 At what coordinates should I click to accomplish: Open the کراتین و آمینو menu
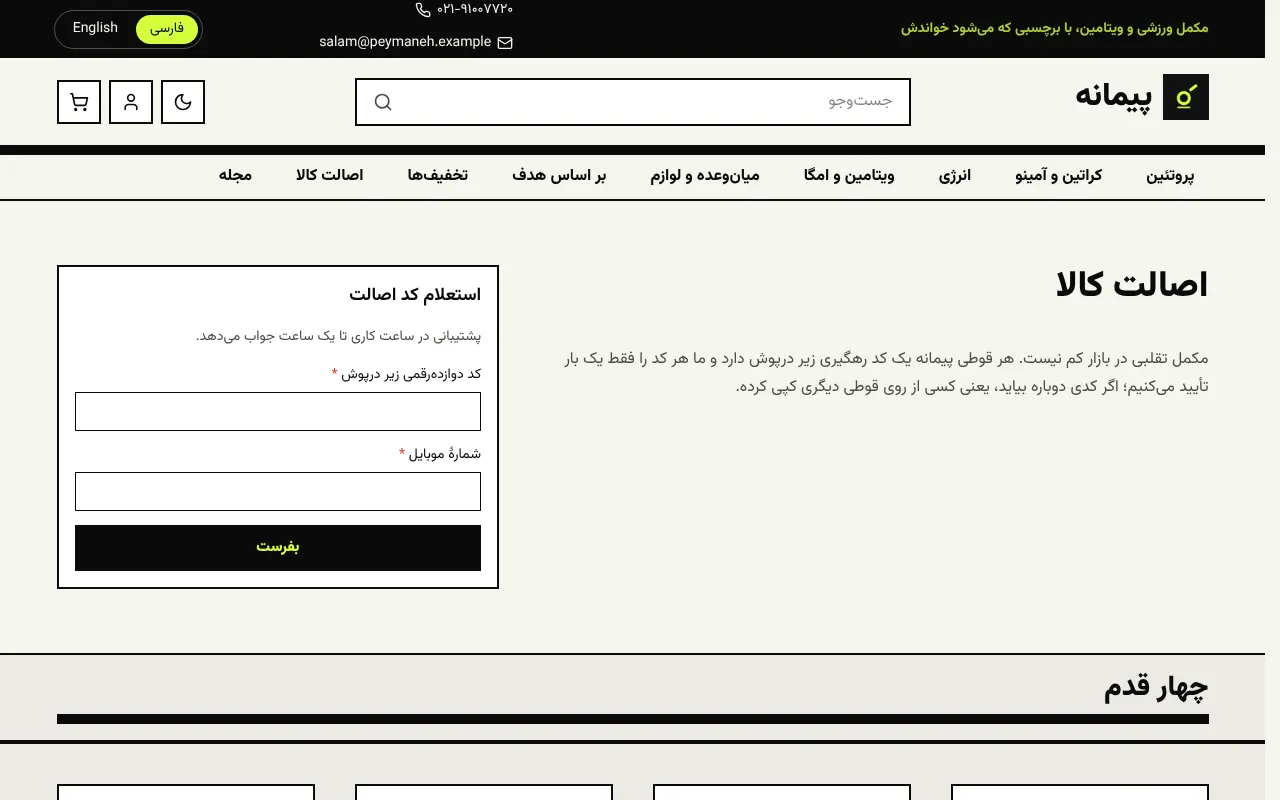pos(1059,176)
